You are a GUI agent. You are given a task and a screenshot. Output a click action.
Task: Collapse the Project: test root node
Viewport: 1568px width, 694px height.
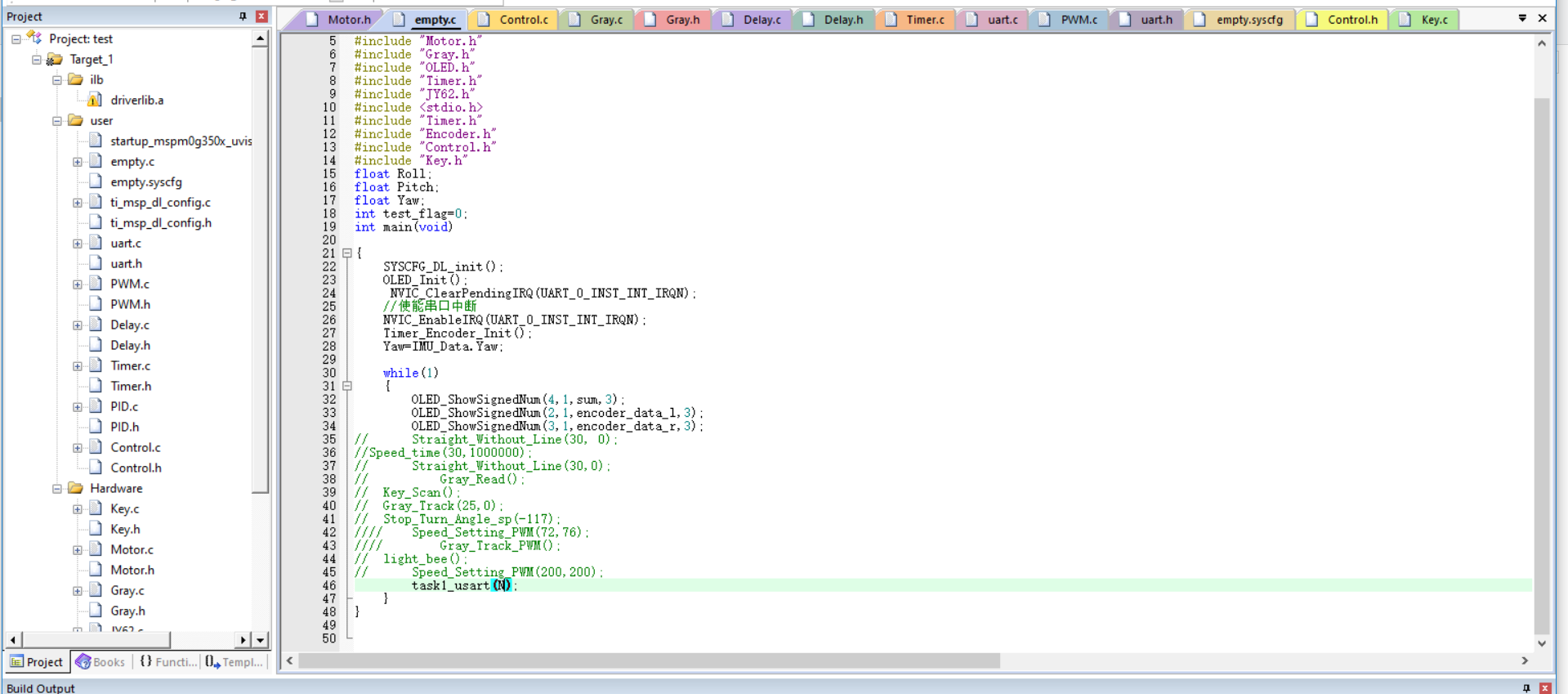(x=16, y=38)
